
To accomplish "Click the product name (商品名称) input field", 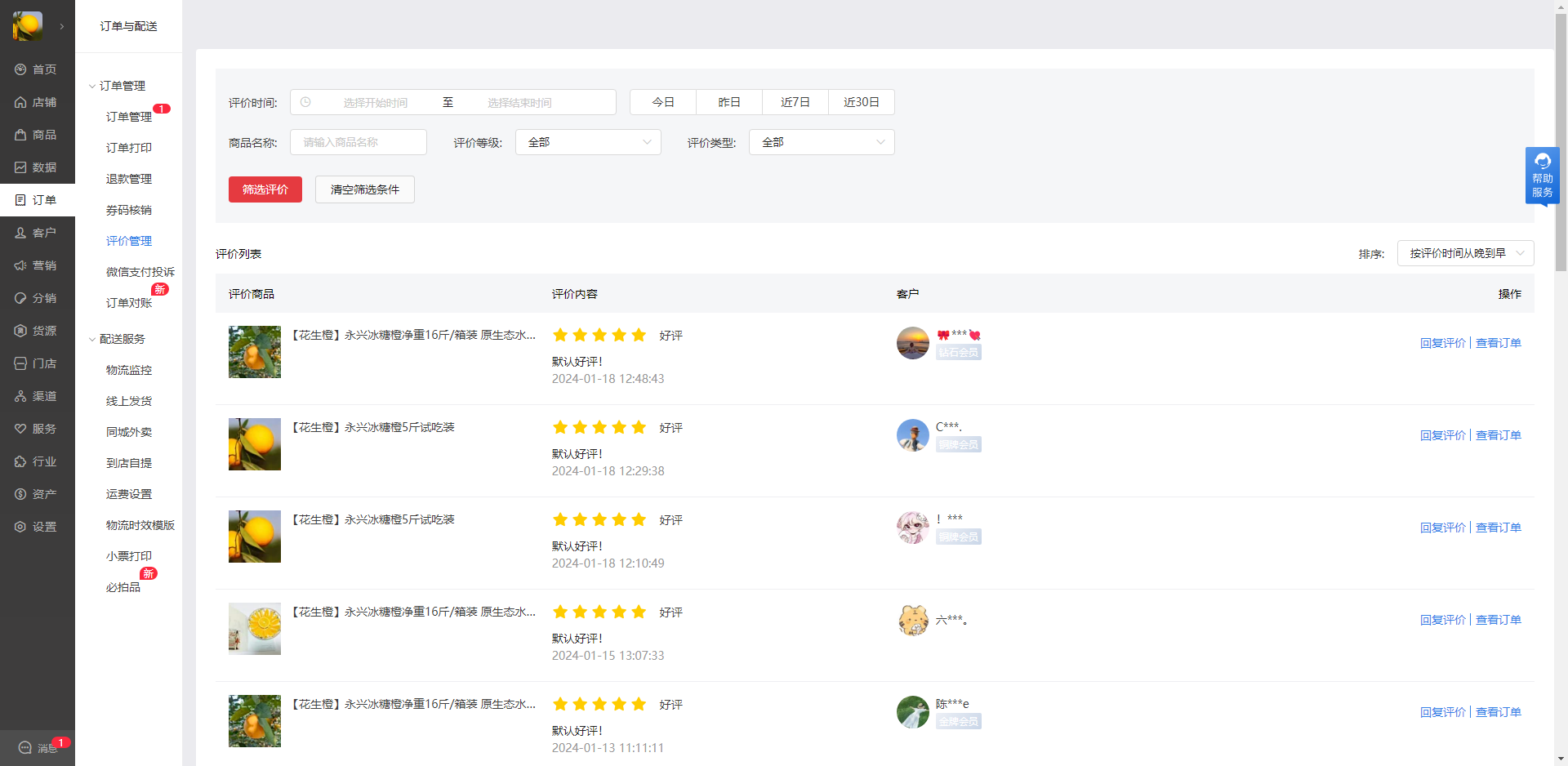I will (359, 142).
